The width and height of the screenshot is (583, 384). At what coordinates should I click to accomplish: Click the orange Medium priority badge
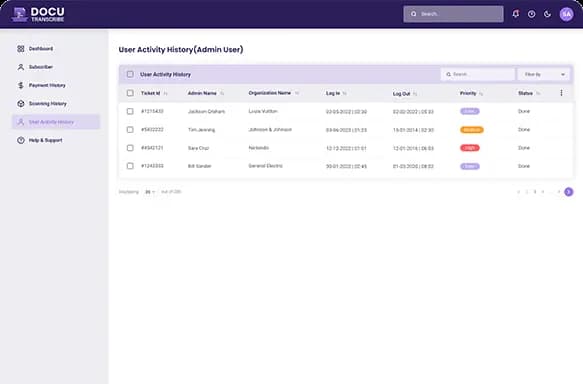point(471,130)
